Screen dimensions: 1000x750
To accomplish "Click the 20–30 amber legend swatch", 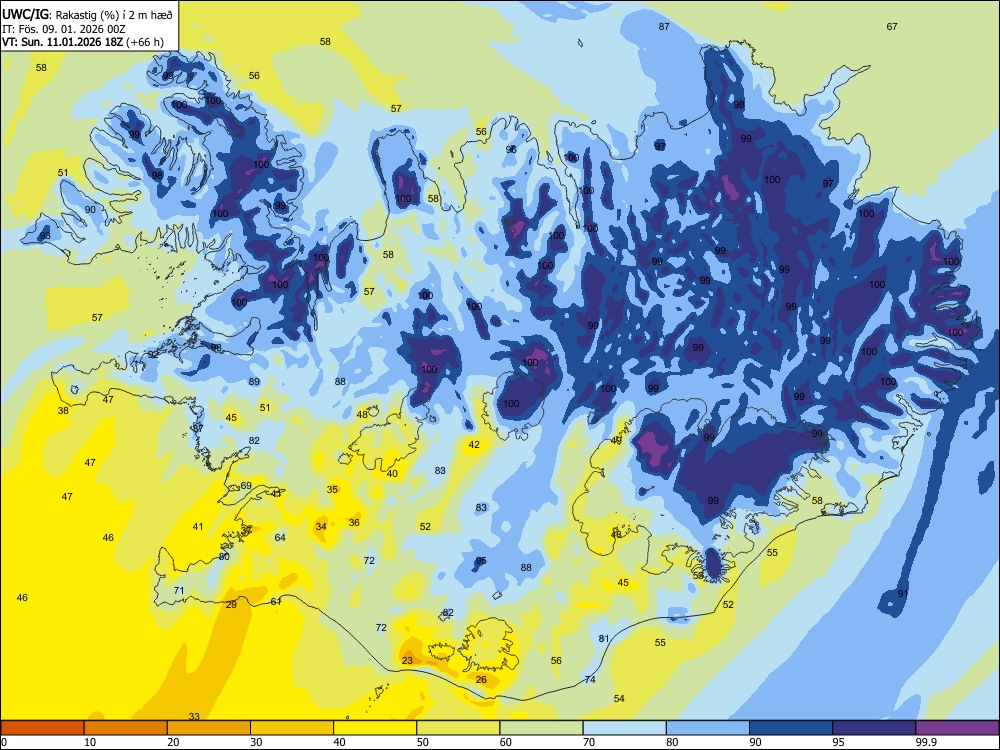I will [x=209, y=728].
